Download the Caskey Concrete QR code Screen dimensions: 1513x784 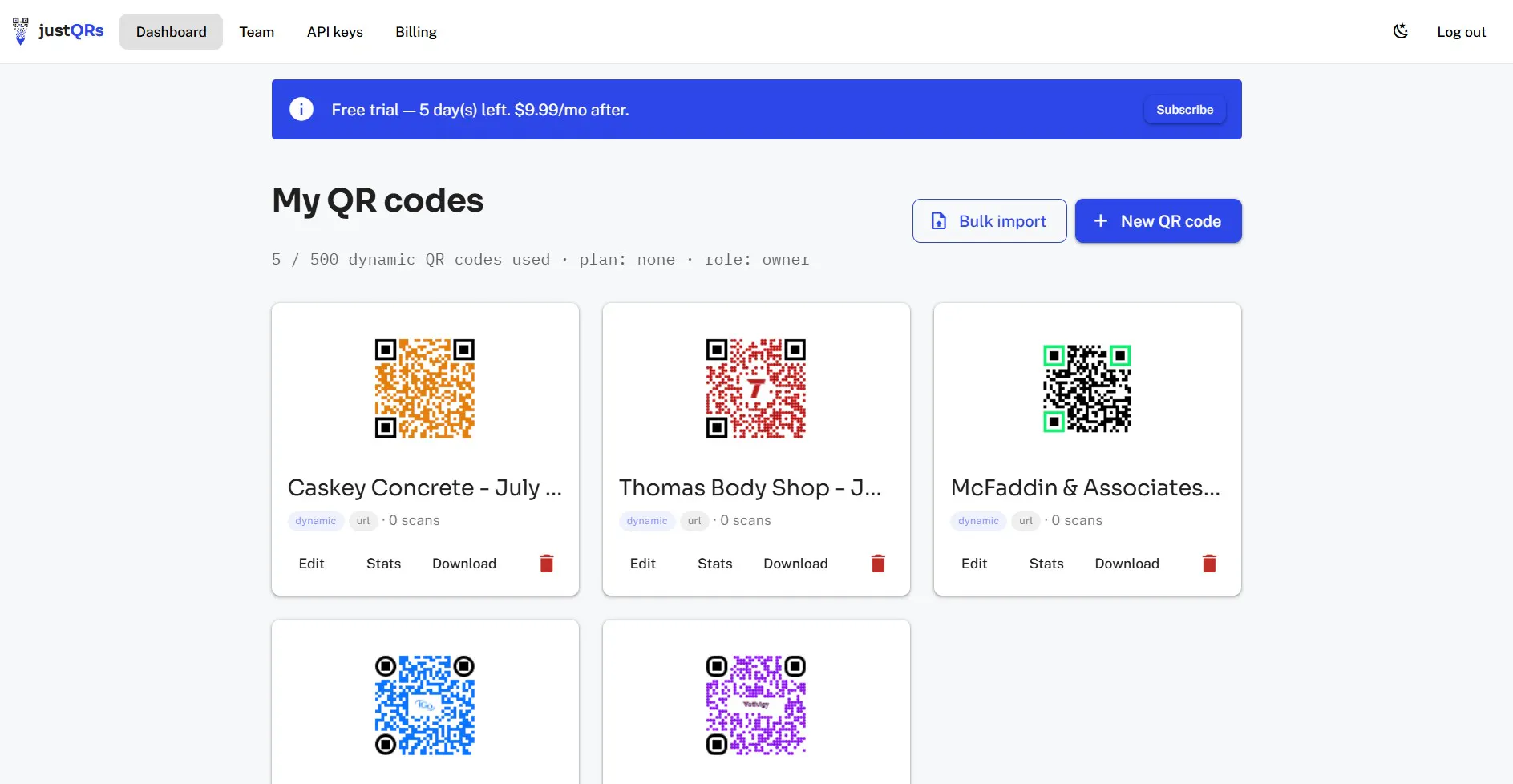[464, 564]
